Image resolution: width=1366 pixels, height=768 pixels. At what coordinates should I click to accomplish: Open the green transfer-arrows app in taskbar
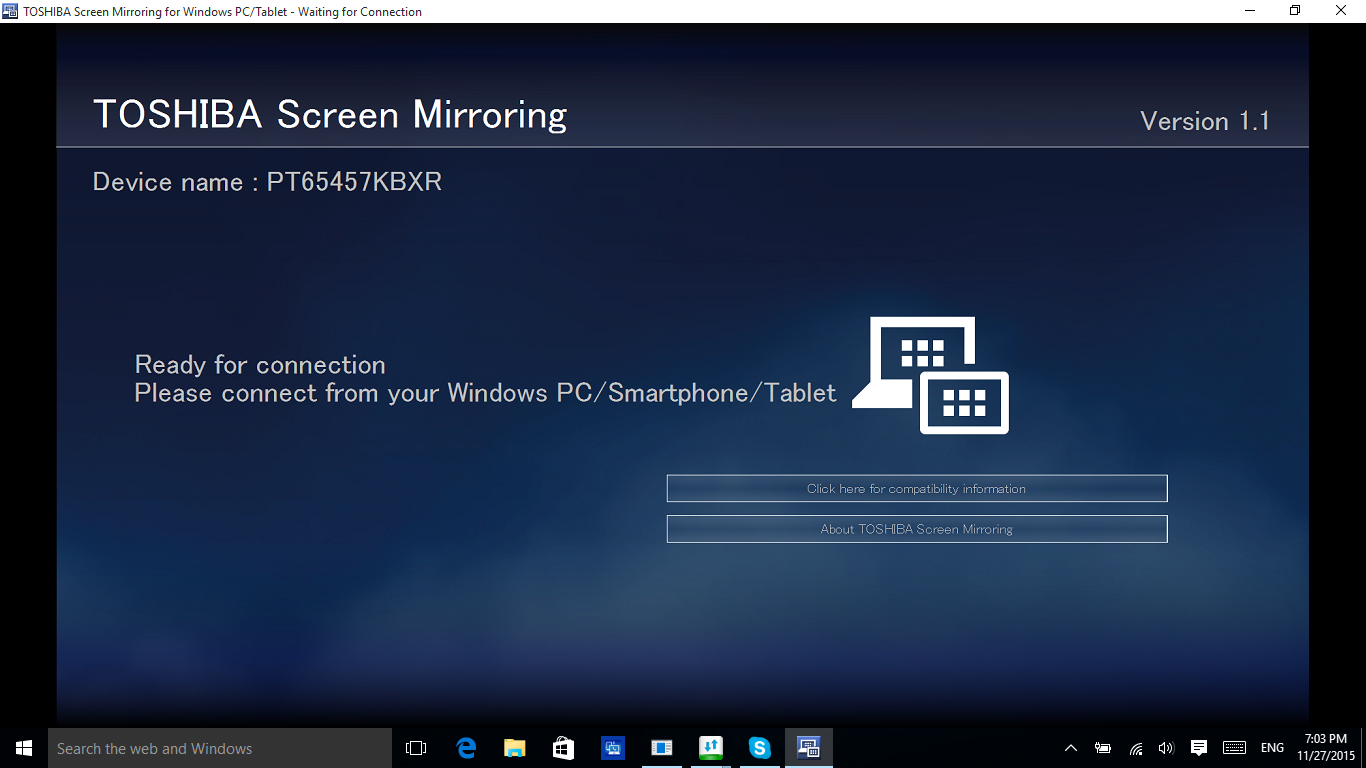711,748
